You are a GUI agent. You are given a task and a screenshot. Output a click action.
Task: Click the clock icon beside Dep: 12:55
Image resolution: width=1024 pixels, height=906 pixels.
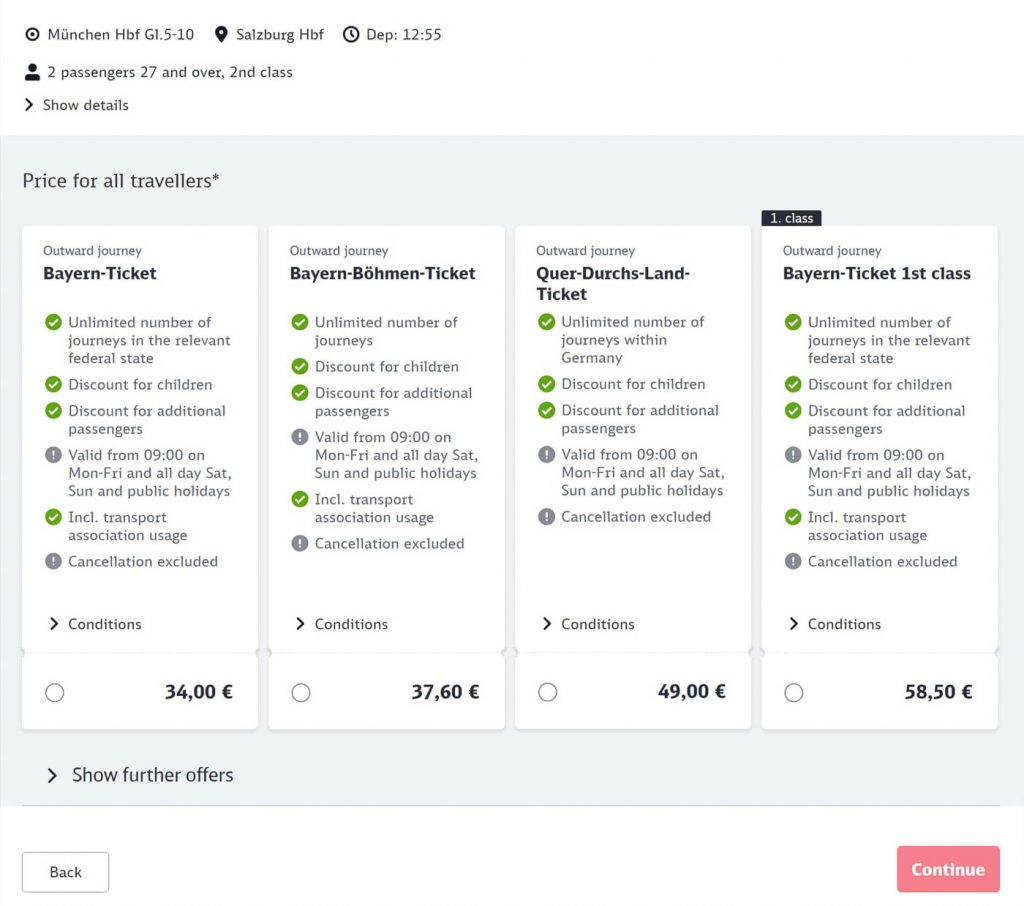coord(351,34)
